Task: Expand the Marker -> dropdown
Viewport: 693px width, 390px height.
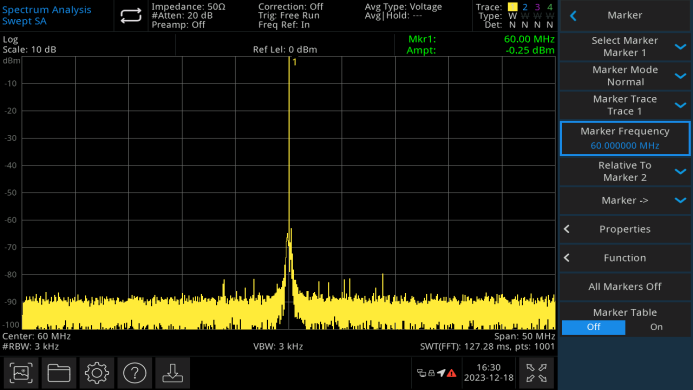Action: pyautogui.click(x=624, y=200)
